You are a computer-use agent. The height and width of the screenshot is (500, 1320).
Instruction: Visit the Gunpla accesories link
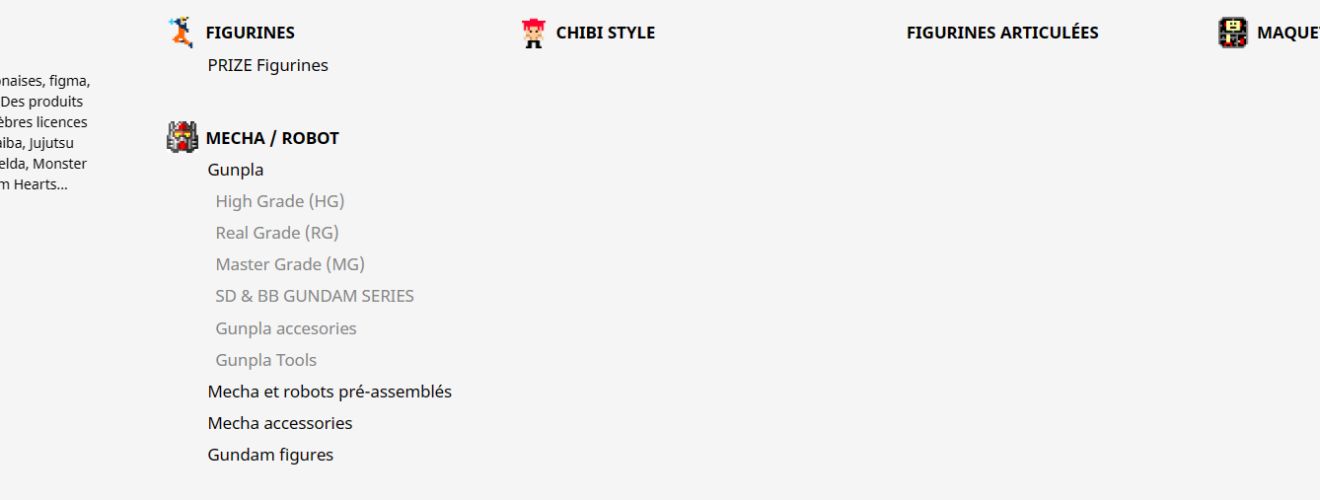286,328
